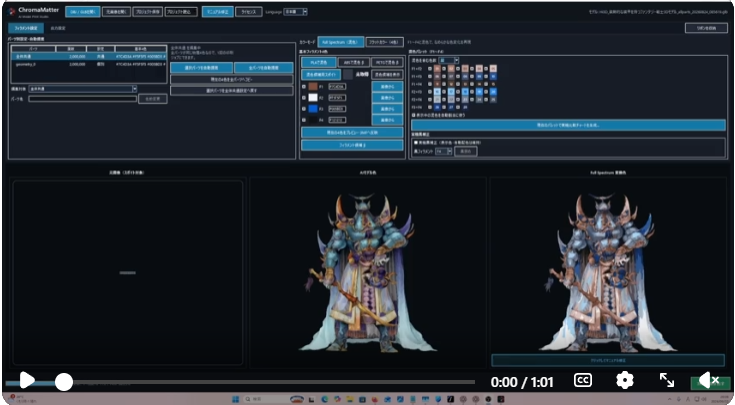Screen dimensions: 735x405
Task: Open the black filament F4 dropdown
Action: click(443, 151)
